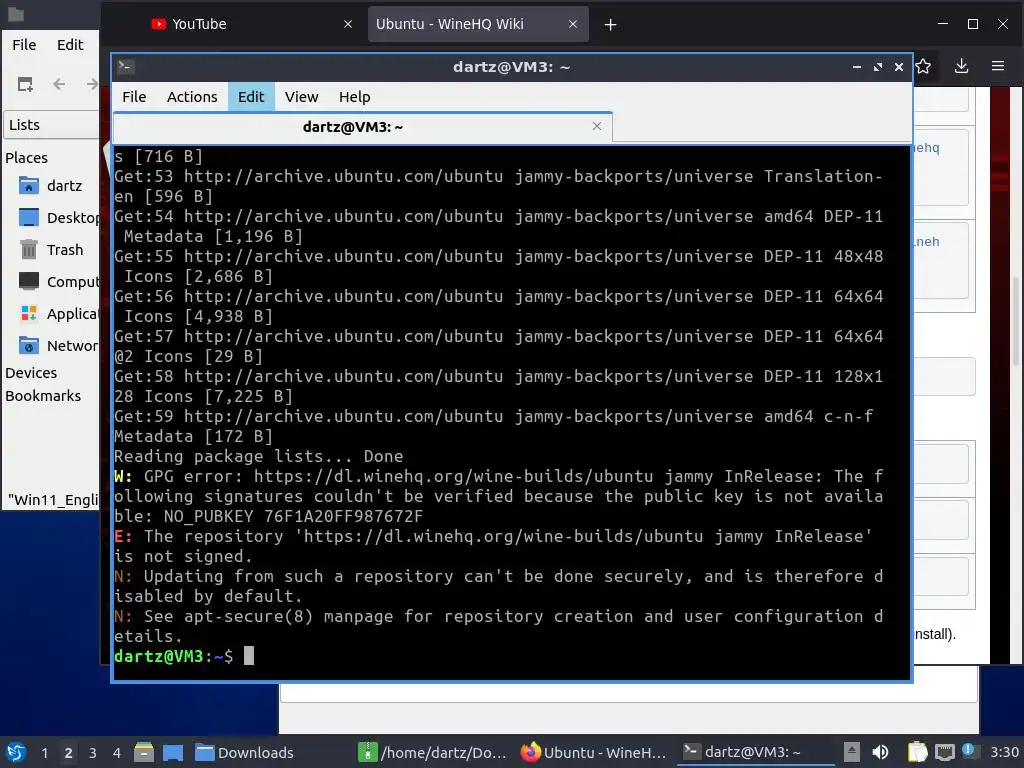Click the Bookmarks heading in sidebar
This screenshot has height=768, width=1024.
(43, 396)
